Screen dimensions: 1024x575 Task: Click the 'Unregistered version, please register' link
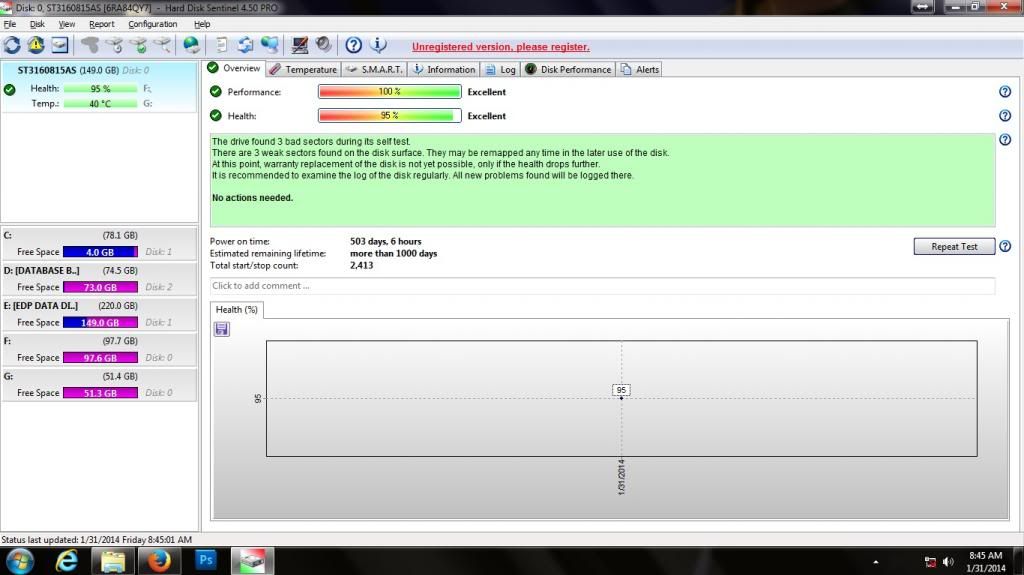[500, 47]
